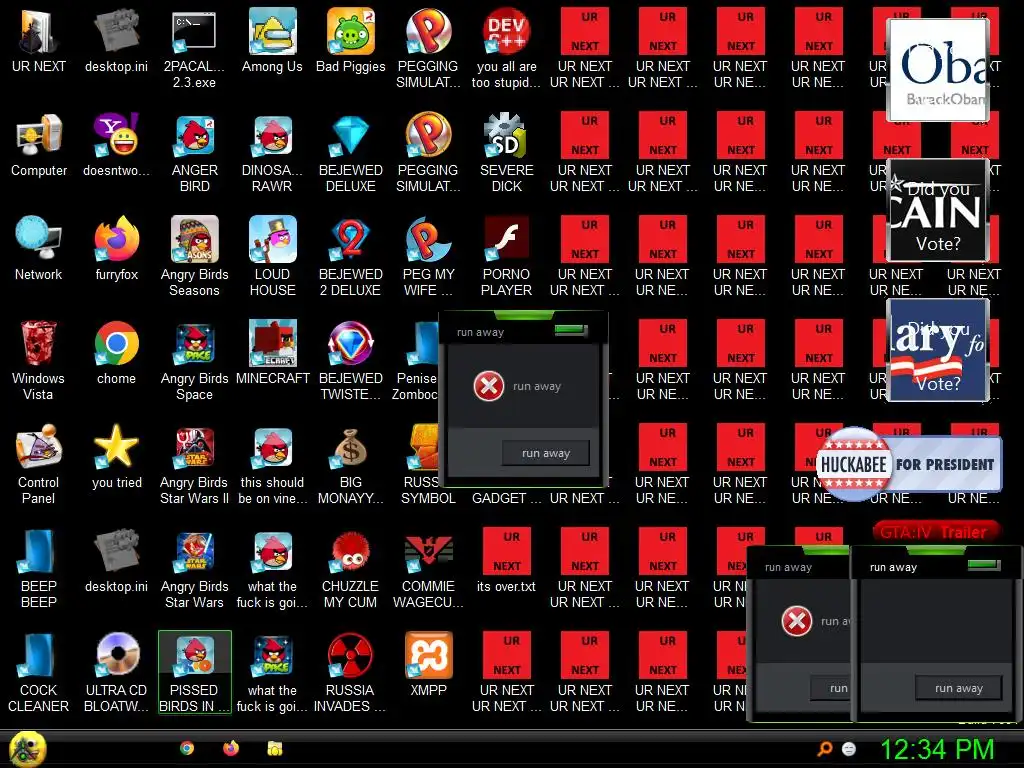Select the PISSED BIRDS IN ... highlighted shortcut

click(195, 672)
